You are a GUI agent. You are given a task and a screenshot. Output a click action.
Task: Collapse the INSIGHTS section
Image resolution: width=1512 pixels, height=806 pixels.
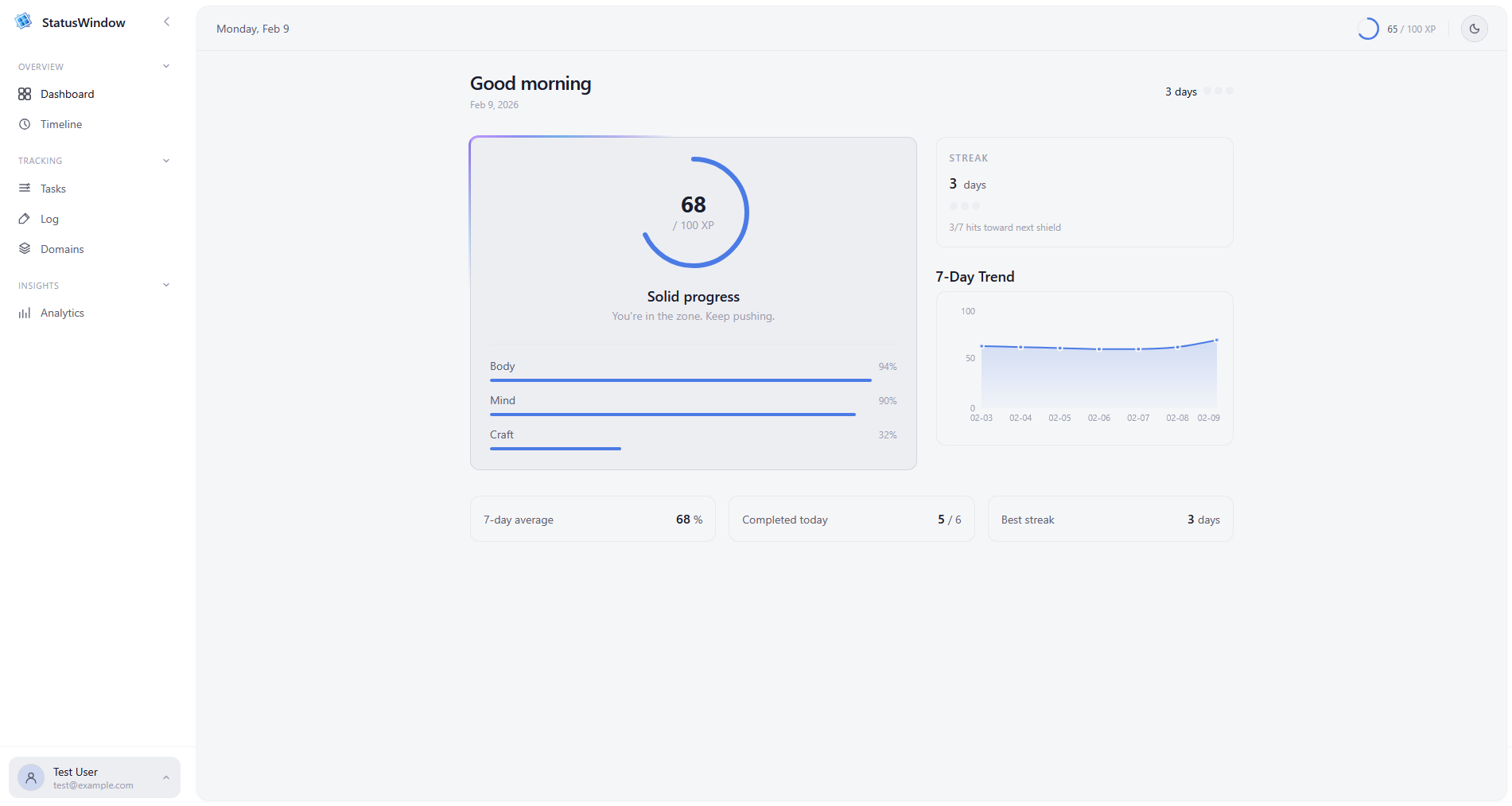point(165,284)
